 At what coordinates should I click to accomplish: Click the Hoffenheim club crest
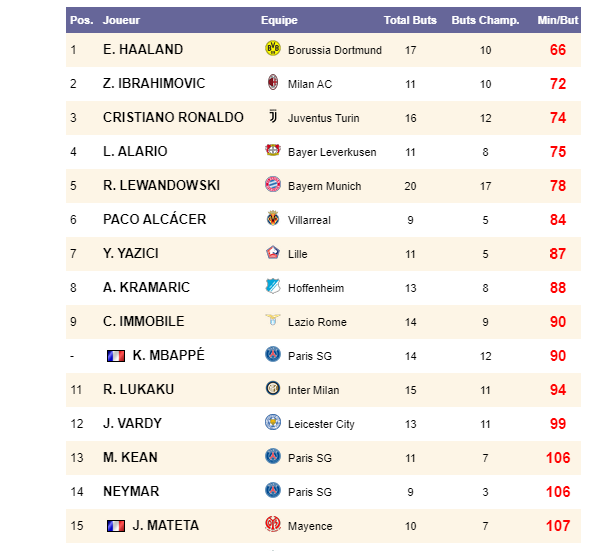(272, 287)
